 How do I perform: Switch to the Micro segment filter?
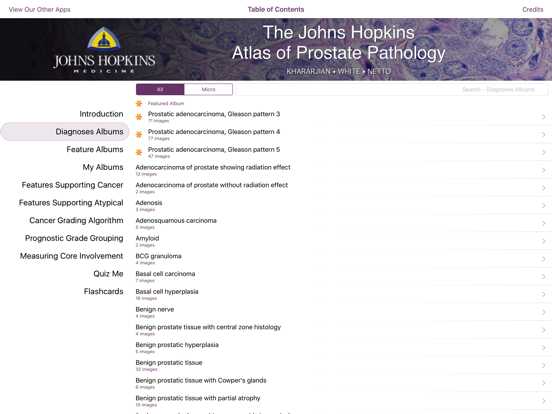(208, 89)
